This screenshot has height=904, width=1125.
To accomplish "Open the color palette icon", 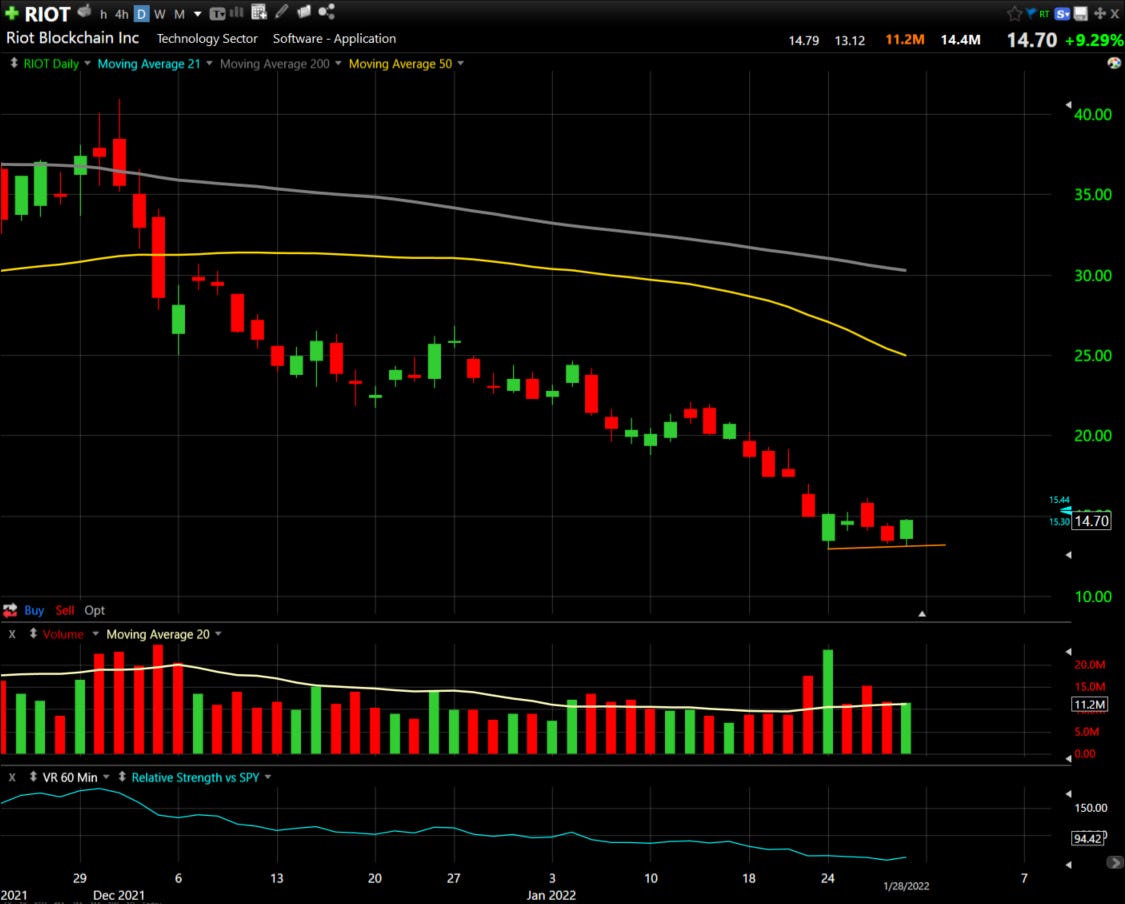I will [1114, 63].
